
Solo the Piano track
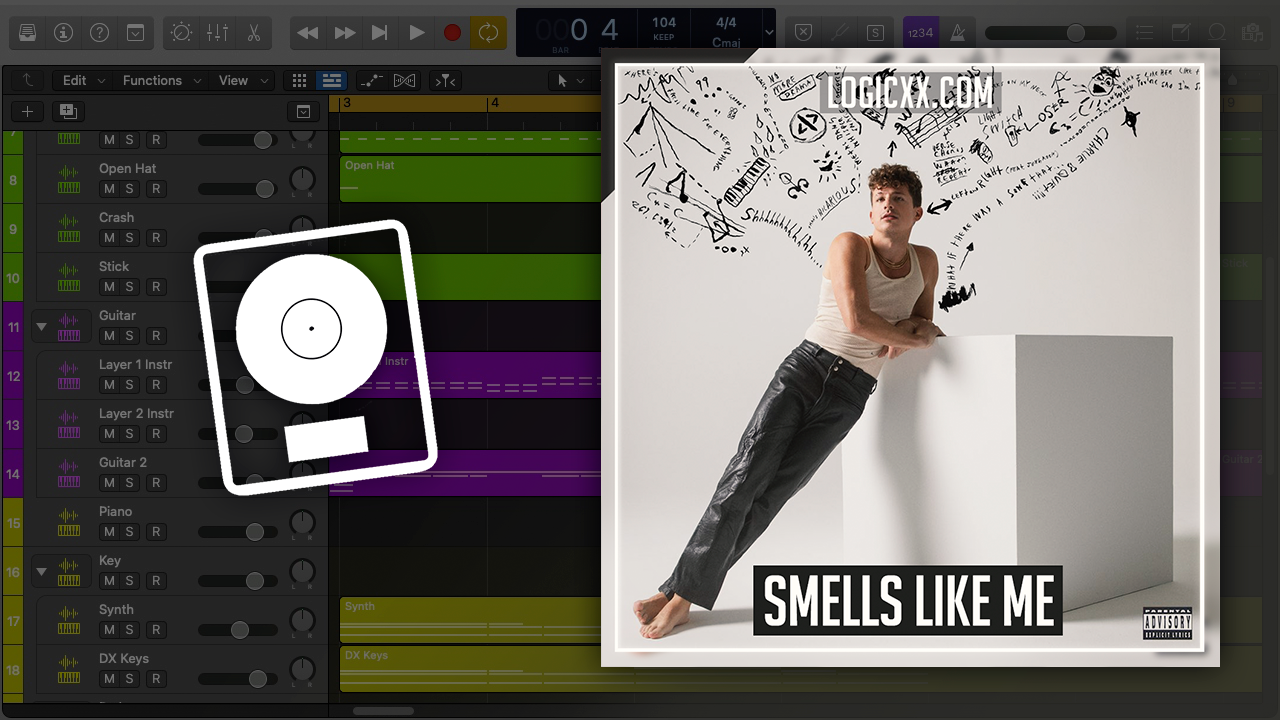pos(129,532)
